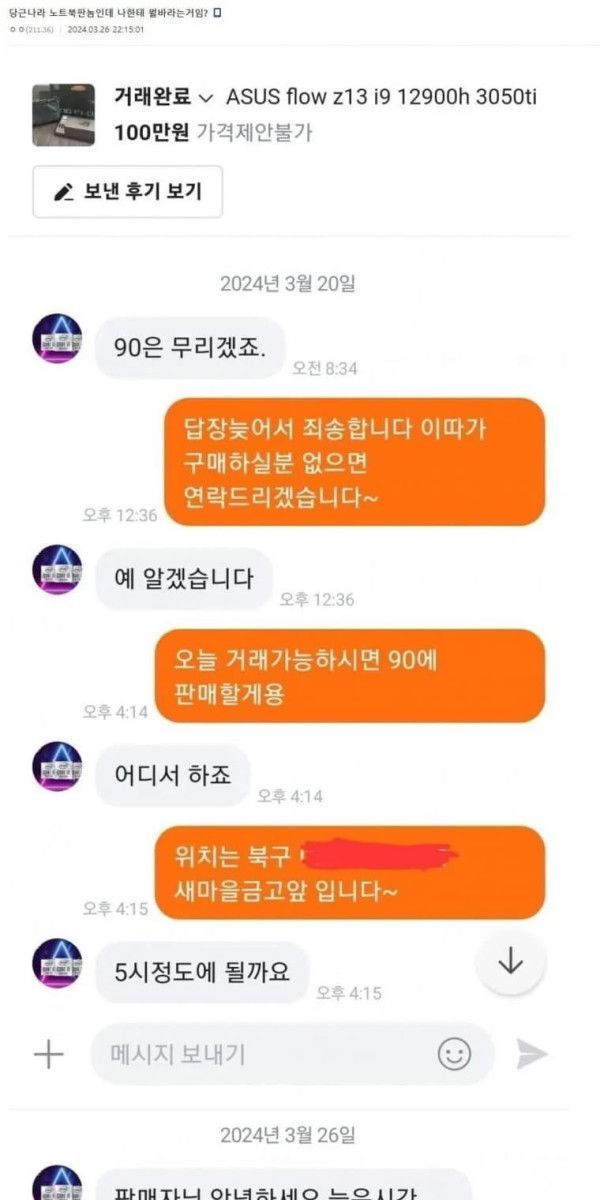The image size is (600, 1200).
Task: Click the send arrow icon
Action: (x=531, y=1053)
